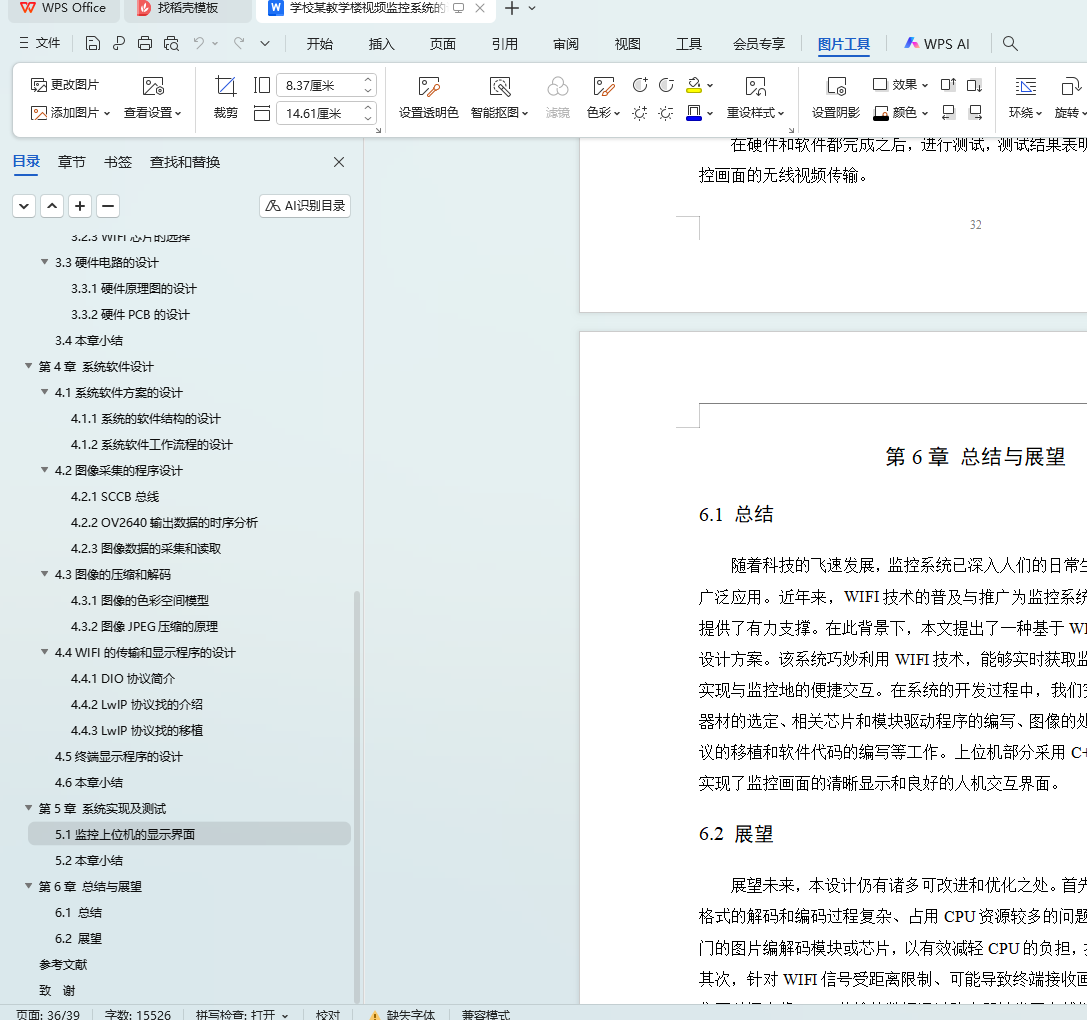Open 查看设置 dropdown
The height and width of the screenshot is (1020, 1087).
point(178,113)
